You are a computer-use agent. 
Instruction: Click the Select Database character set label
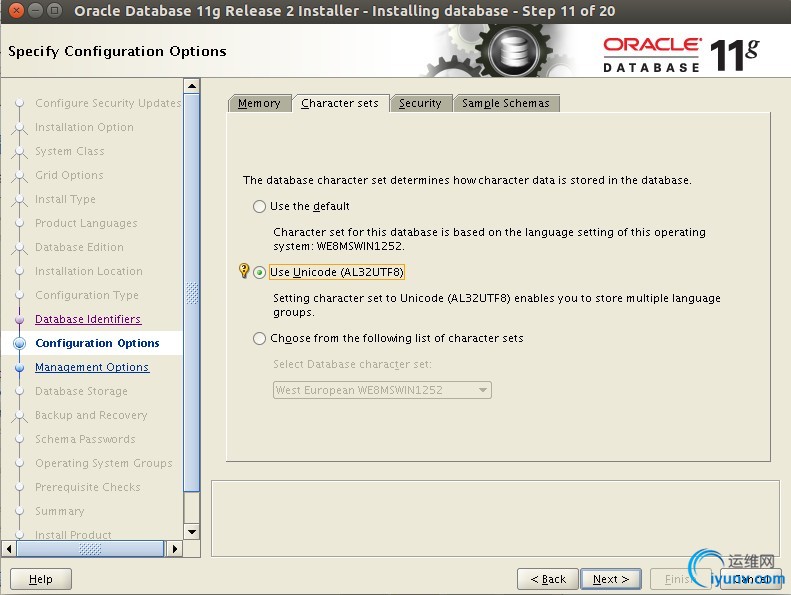(352, 364)
